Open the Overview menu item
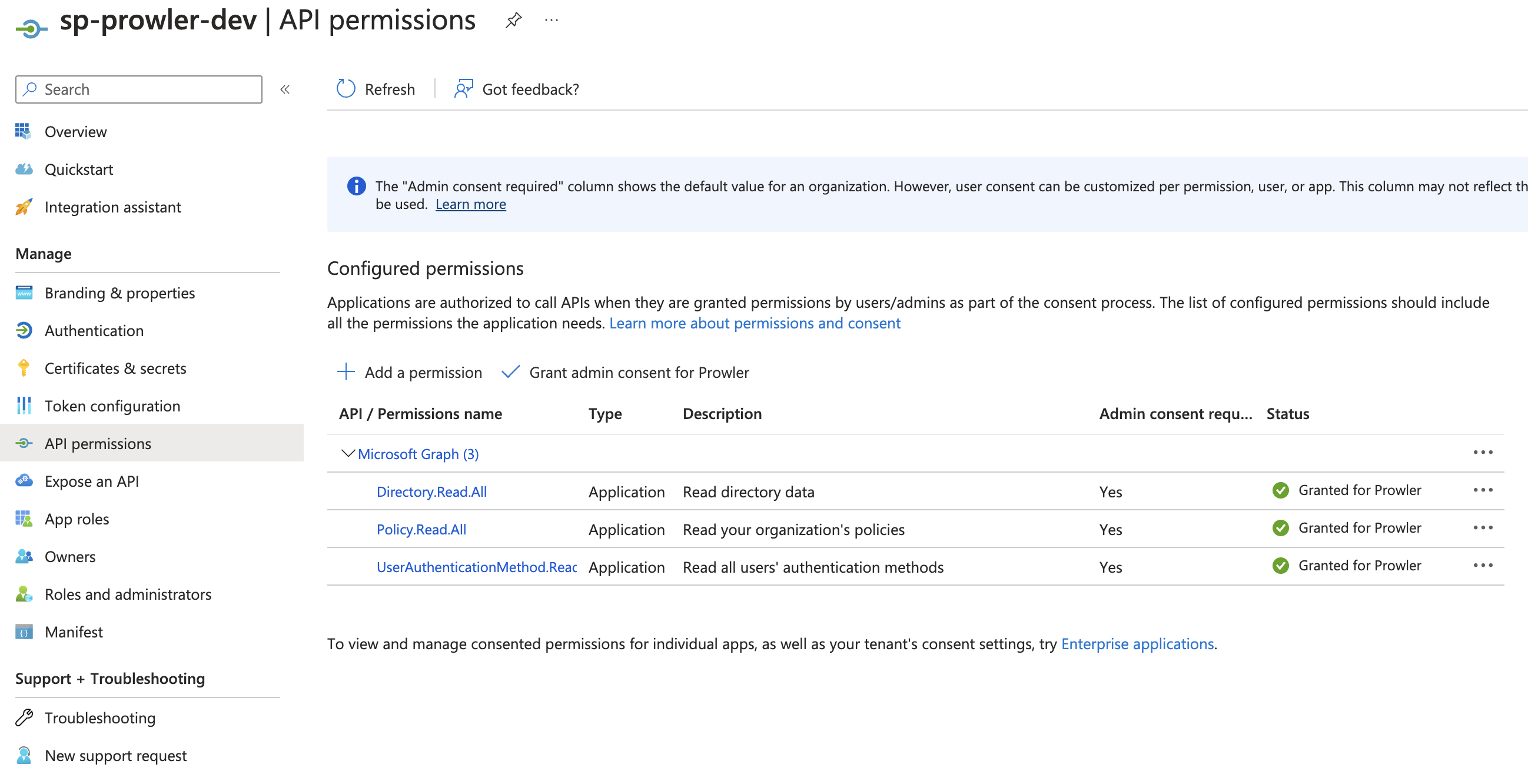This screenshot has width=1528, height=784. pyautogui.click(x=76, y=131)
